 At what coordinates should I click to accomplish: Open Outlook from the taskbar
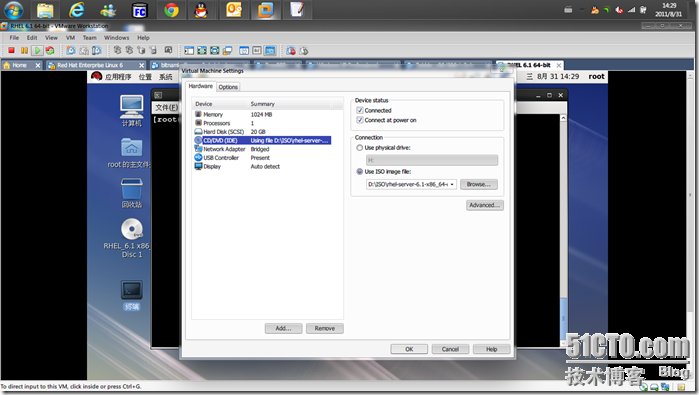(x=234, y=10)
